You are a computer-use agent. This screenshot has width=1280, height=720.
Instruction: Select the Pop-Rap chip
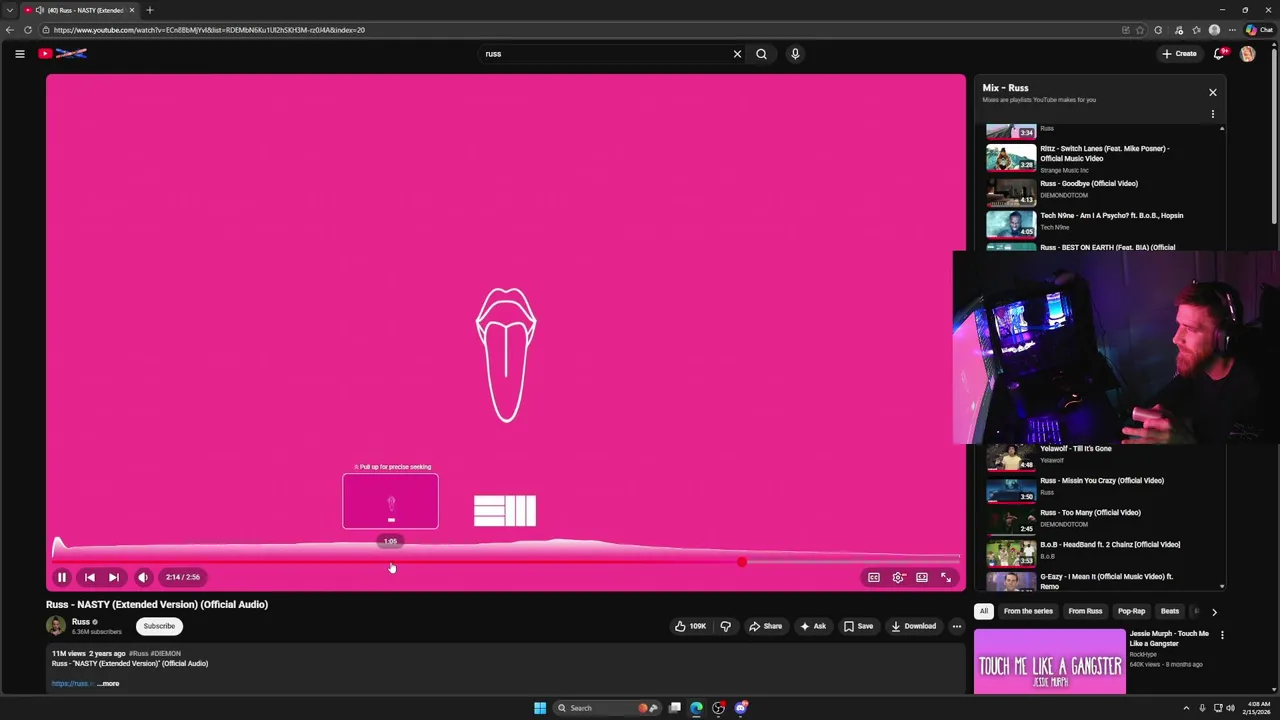coord(1131,611)
